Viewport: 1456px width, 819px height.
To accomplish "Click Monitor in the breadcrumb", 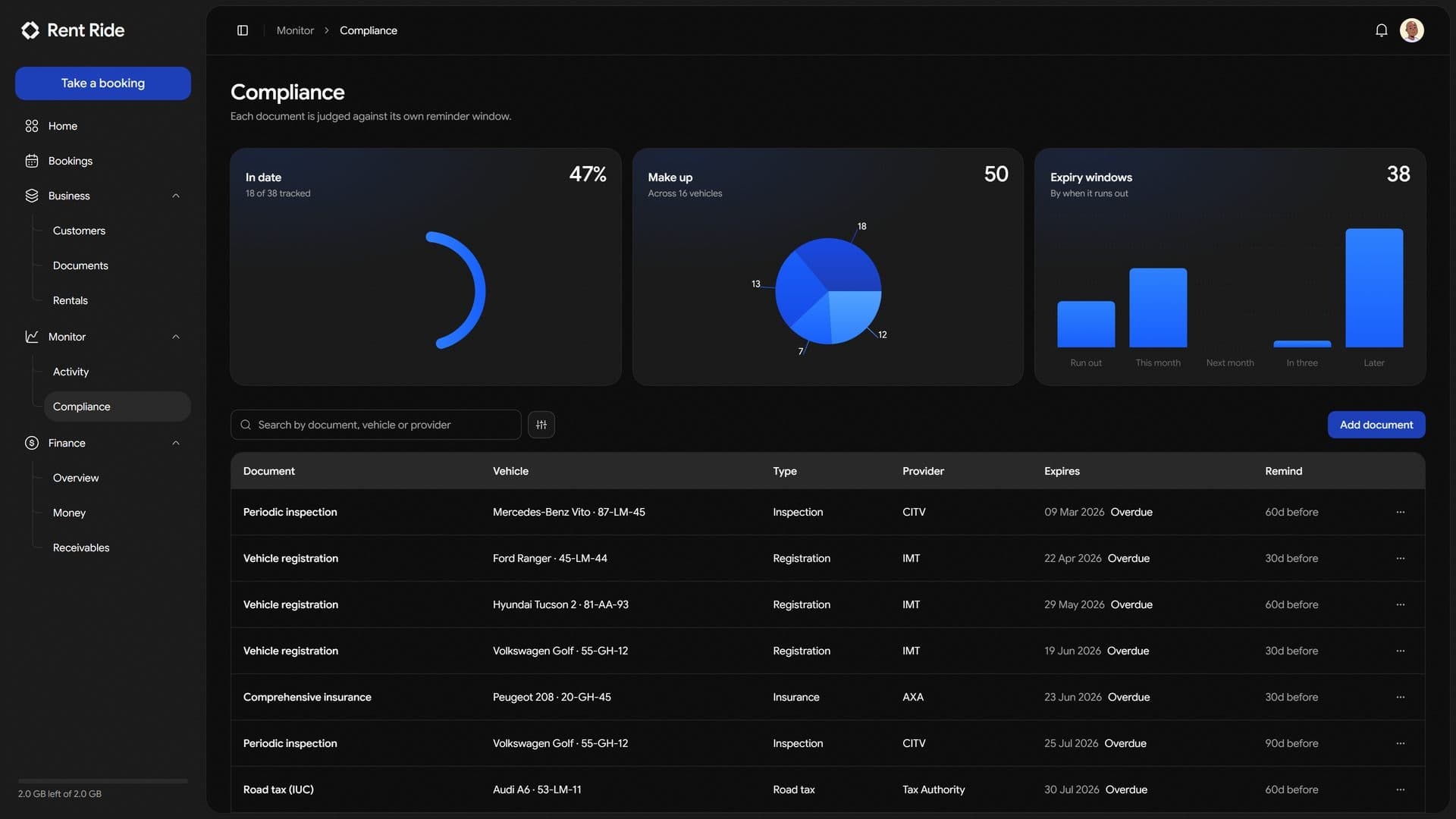I will [x=295, y=30].
